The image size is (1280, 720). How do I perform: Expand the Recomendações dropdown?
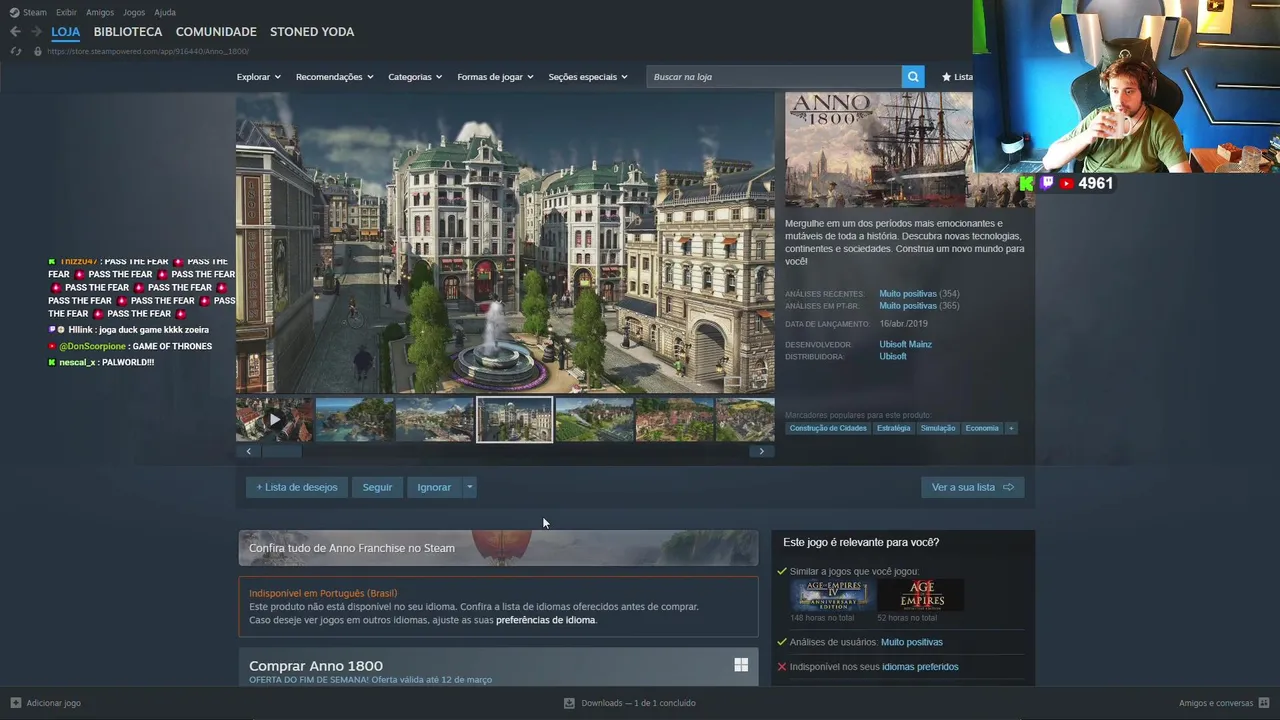(x=334, y=77)
